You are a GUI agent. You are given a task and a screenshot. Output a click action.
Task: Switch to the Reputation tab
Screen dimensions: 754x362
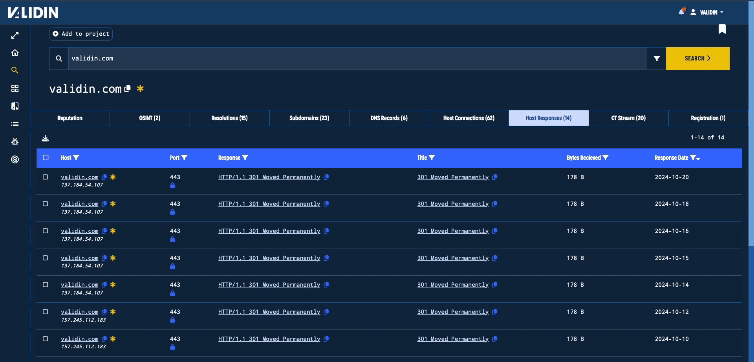70,118
